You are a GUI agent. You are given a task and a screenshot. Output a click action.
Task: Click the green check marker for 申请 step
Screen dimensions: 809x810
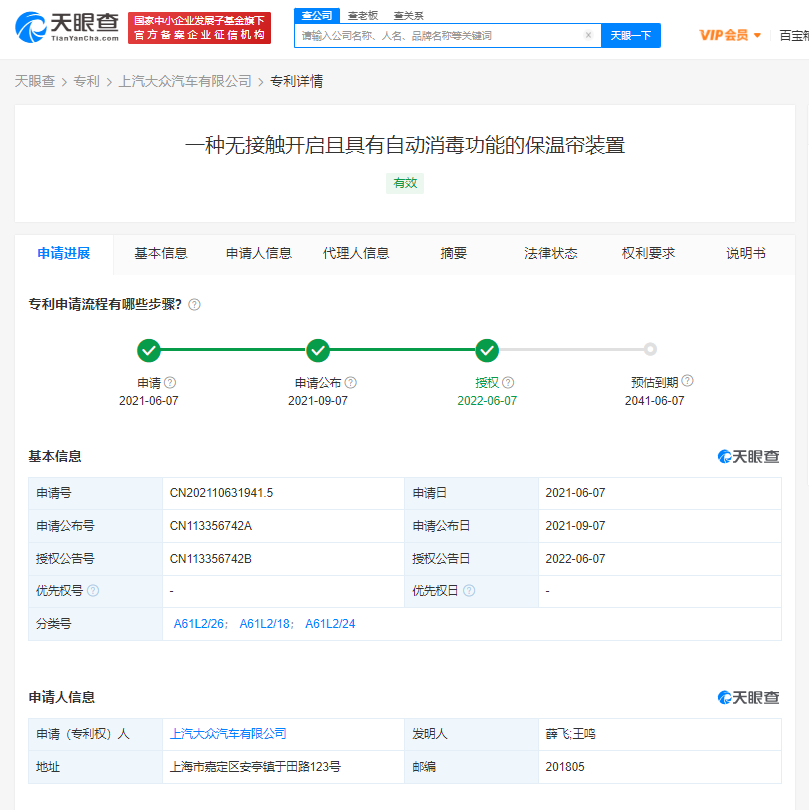pyautogui.click(x=149, y=350)
